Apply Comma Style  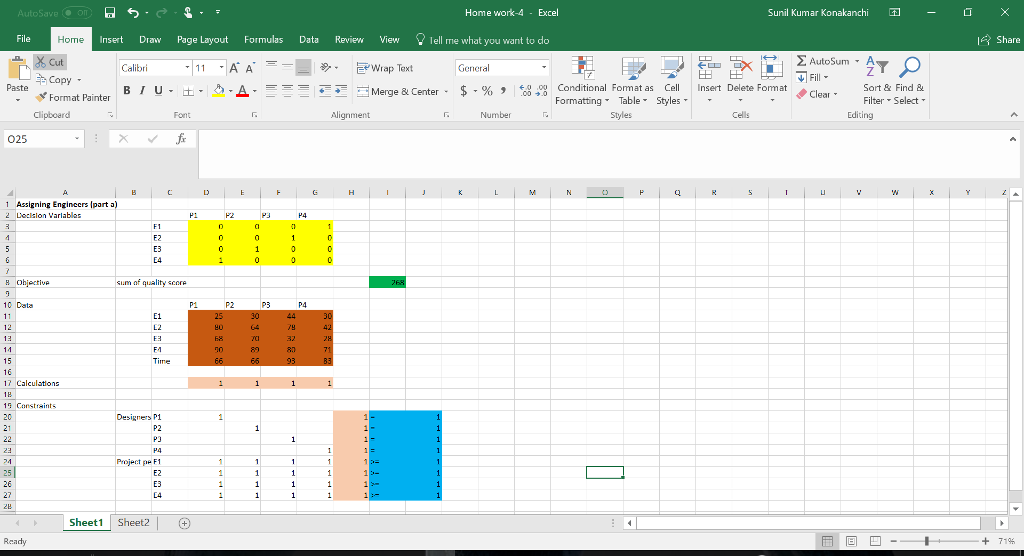(x=503, y=91)
